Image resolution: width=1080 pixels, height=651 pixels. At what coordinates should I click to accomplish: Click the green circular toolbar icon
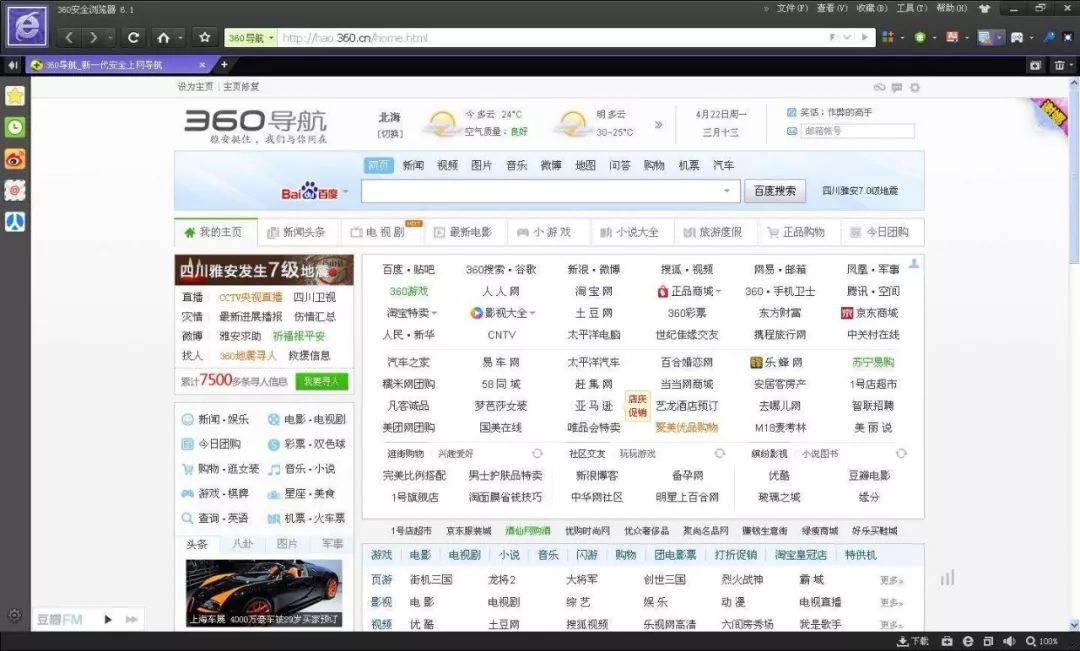click(920, 37)
